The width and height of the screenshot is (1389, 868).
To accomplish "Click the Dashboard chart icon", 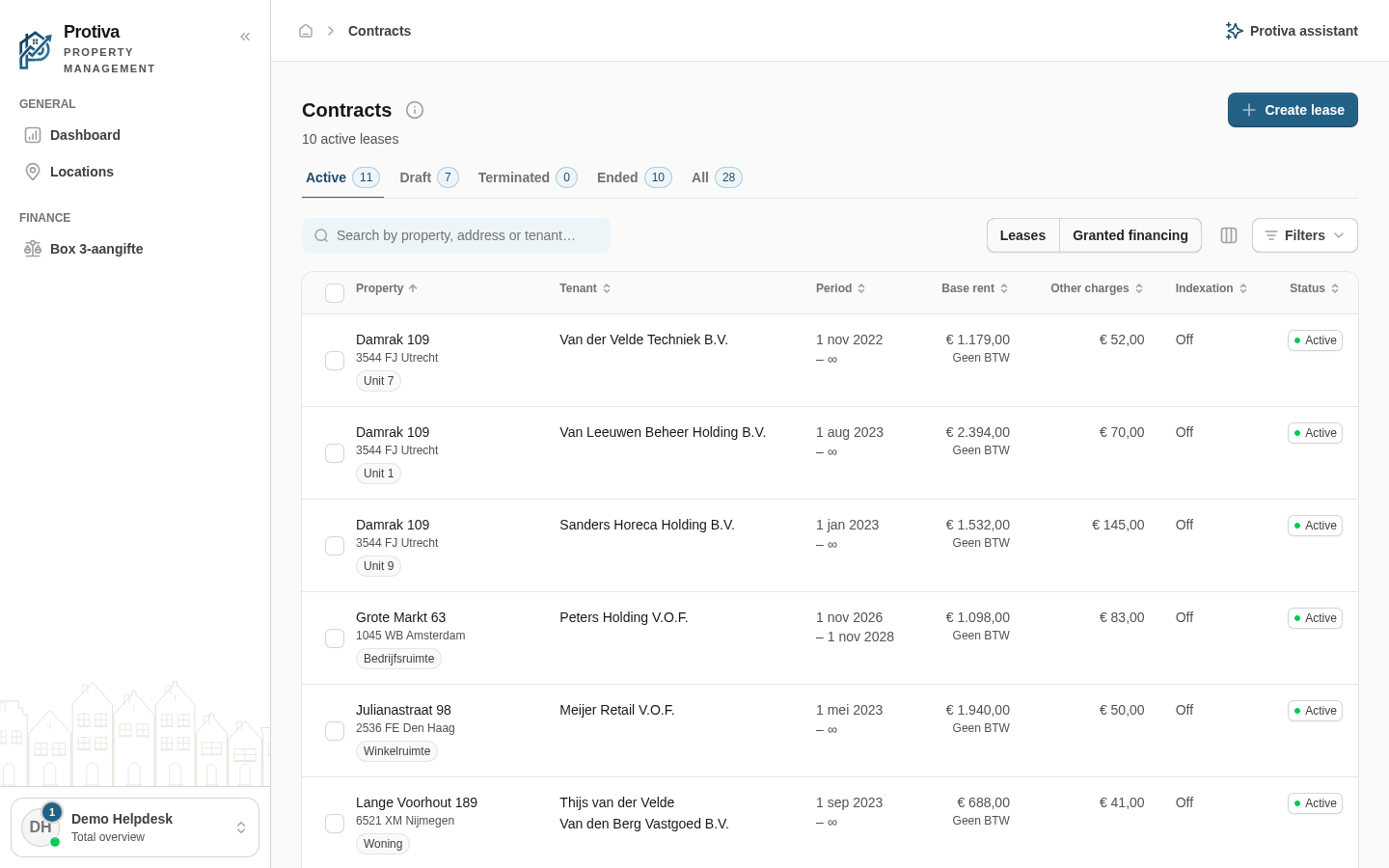I will pos(33,135).
